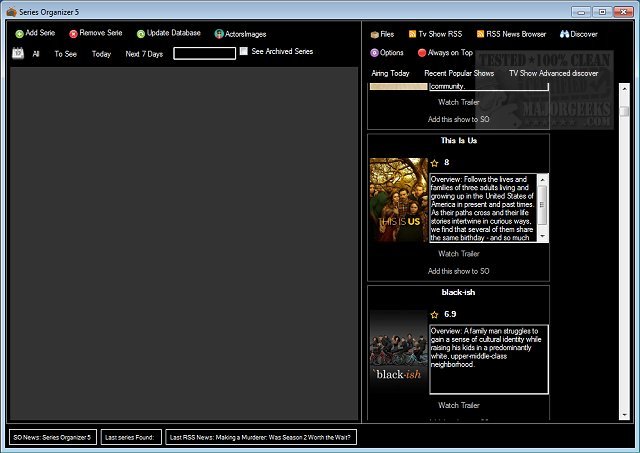Screen dimensions: 640x453
Task: Click the red Always on Top icon
Action: 422,53
